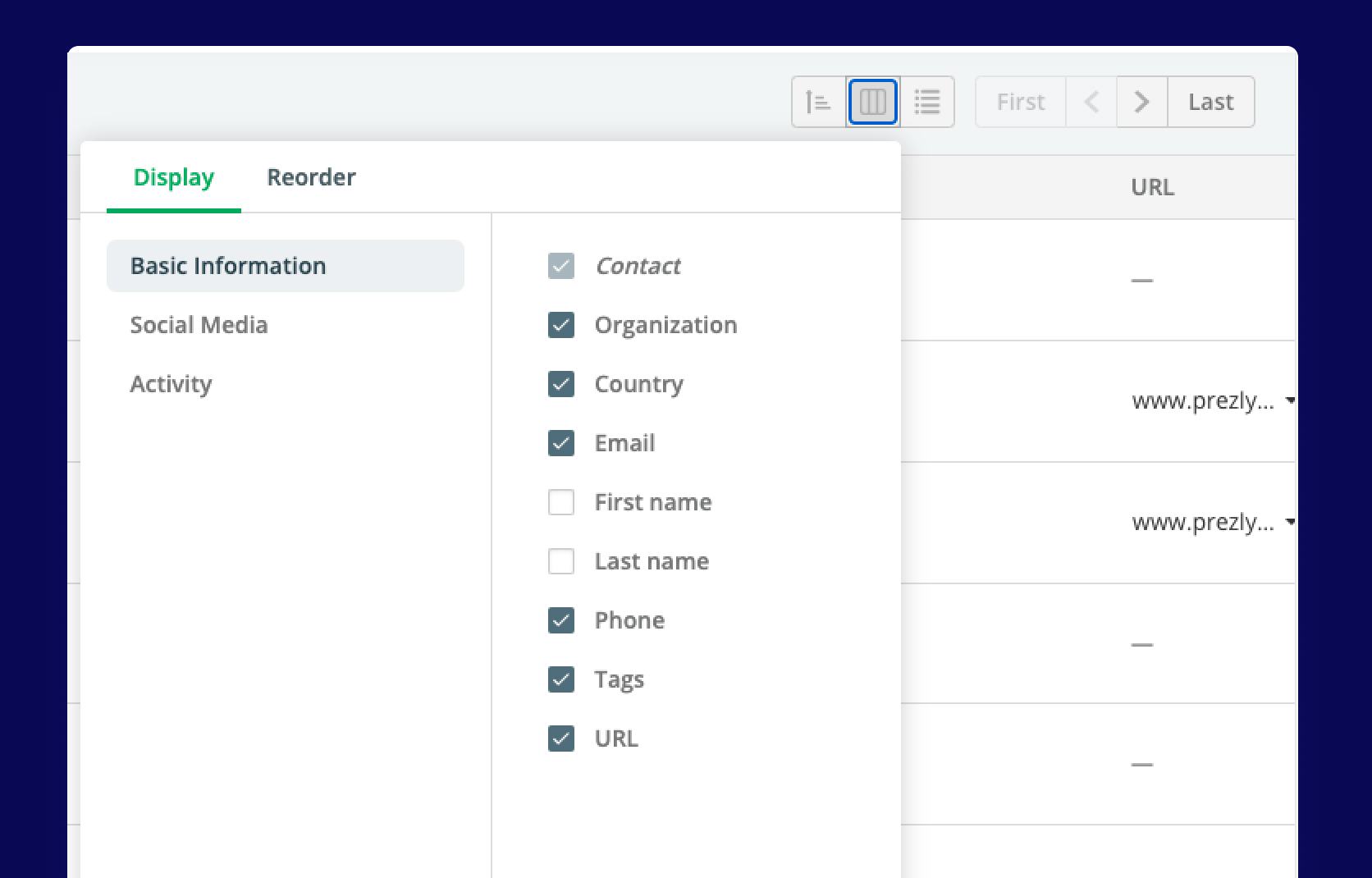Toggle the column chooser icon button
The image size is (1372, 878).
click(x=873, y=102)
